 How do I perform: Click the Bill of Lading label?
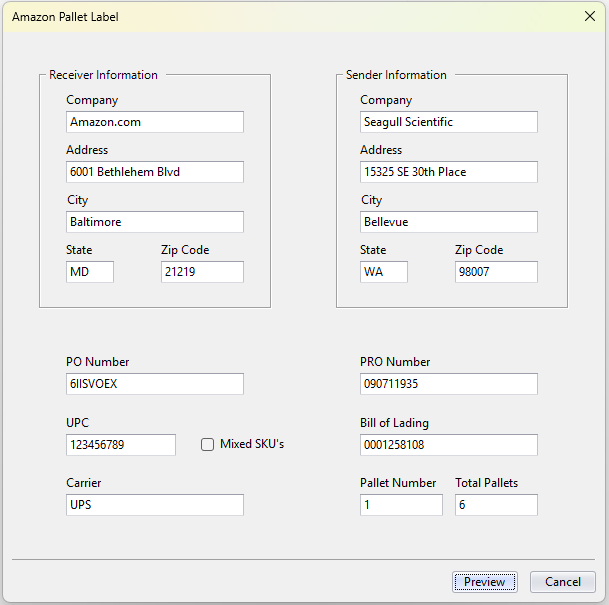tap(394, 422)
